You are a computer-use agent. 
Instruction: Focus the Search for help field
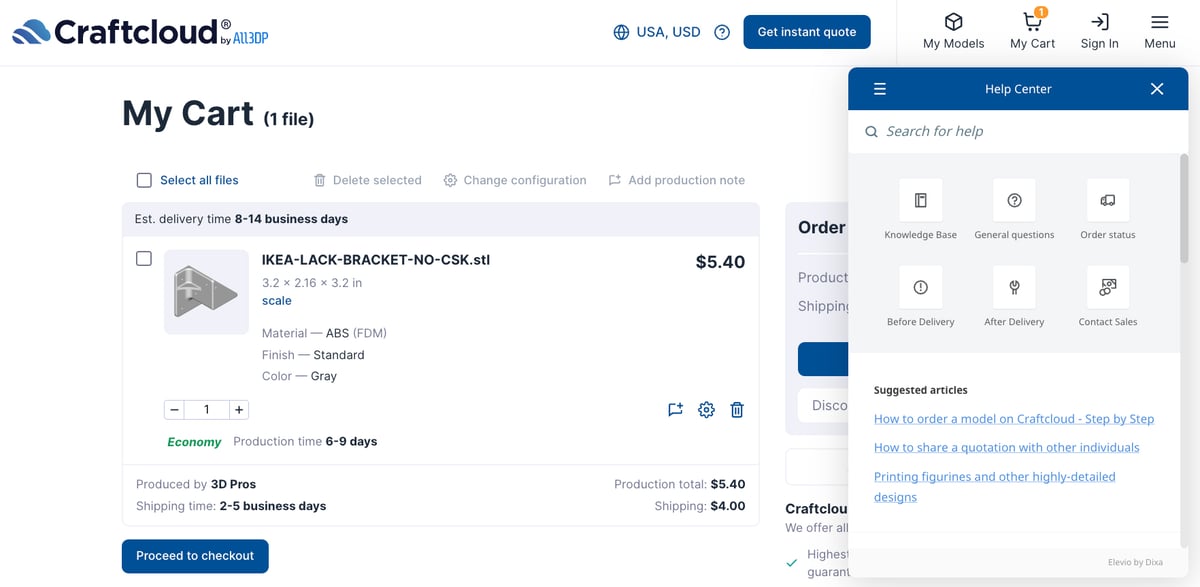[x=1018, y=131]
